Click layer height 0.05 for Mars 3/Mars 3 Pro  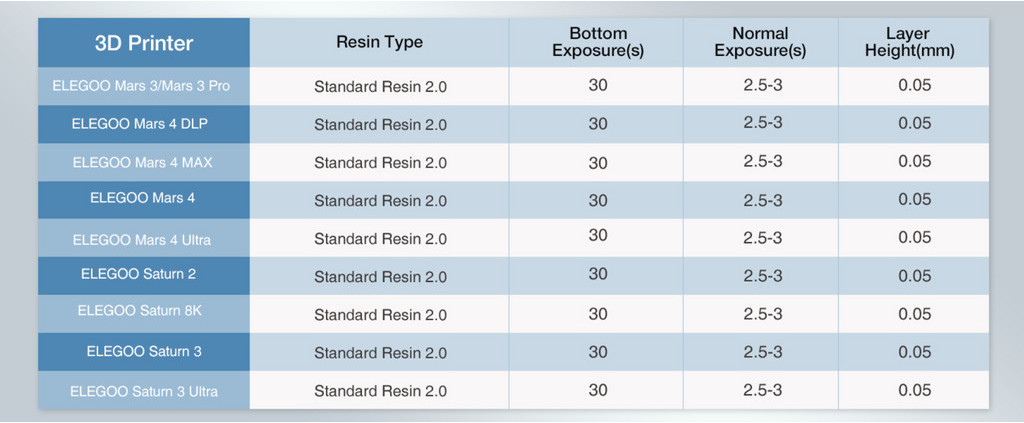pyautogui.click(x=914, y=86)
